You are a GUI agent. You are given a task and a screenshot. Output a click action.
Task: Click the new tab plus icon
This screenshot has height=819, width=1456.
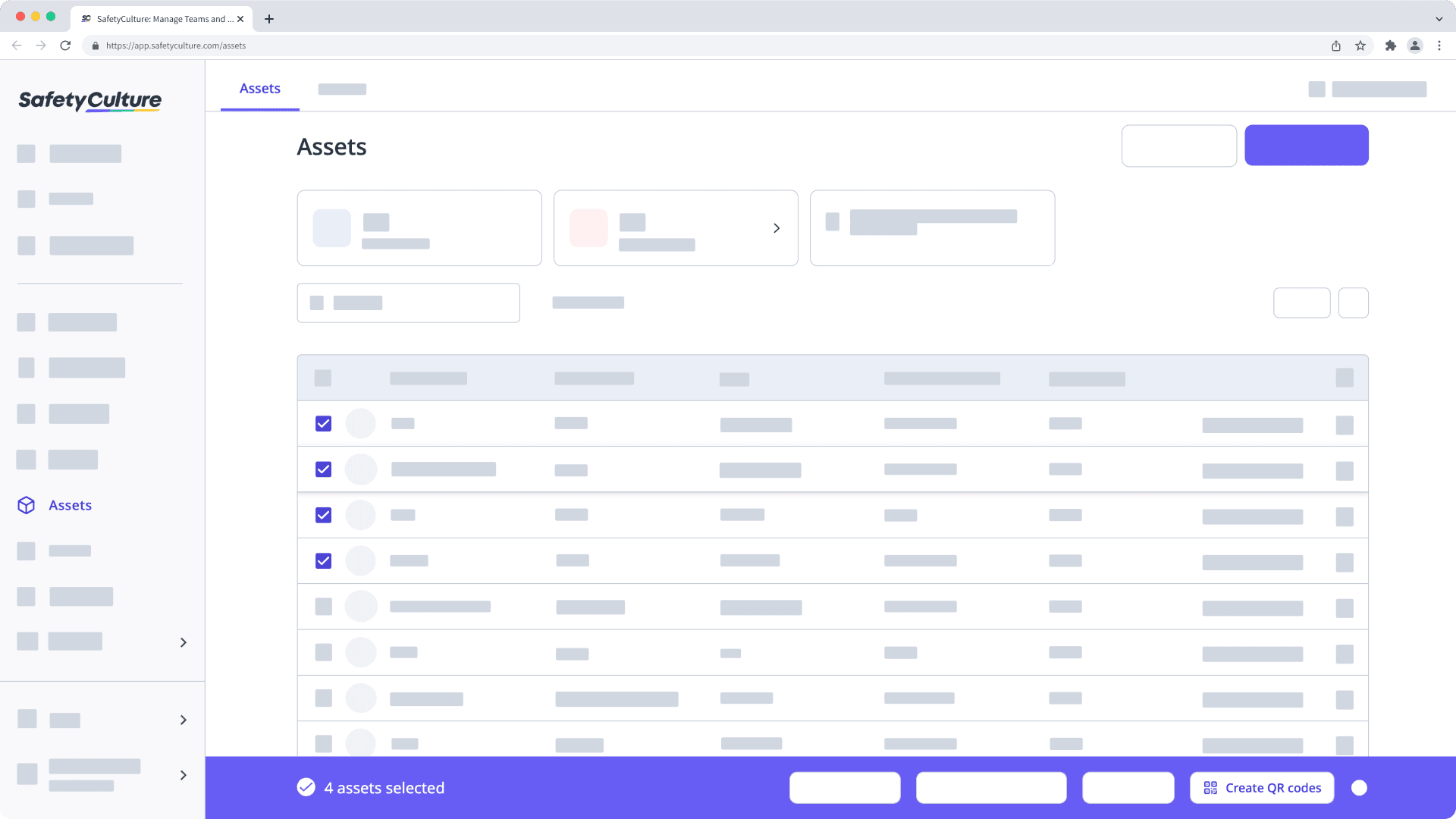point(269,19)
